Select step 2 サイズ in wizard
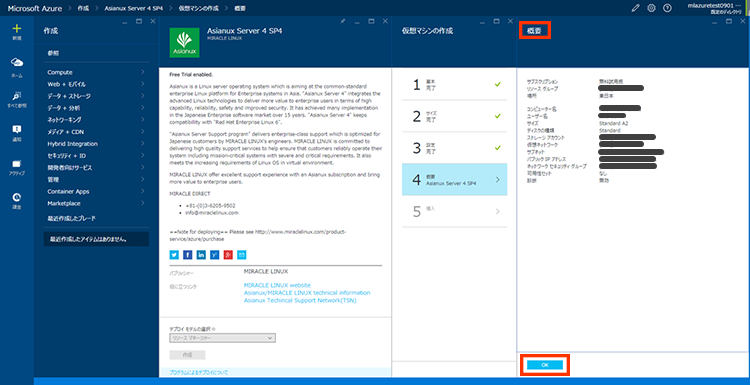750x385 pixels. tap(454, 116)
